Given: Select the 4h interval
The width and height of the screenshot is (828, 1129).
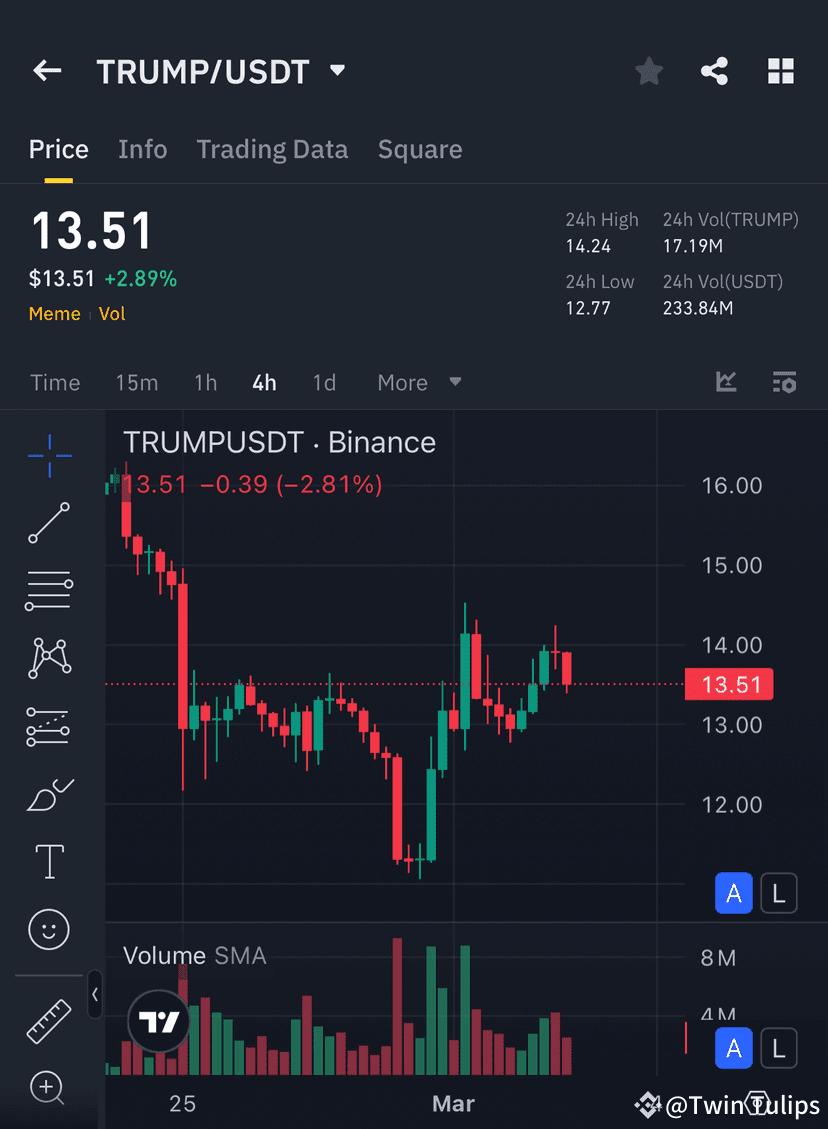Looking at the screenshot, I should click(264, 382).
